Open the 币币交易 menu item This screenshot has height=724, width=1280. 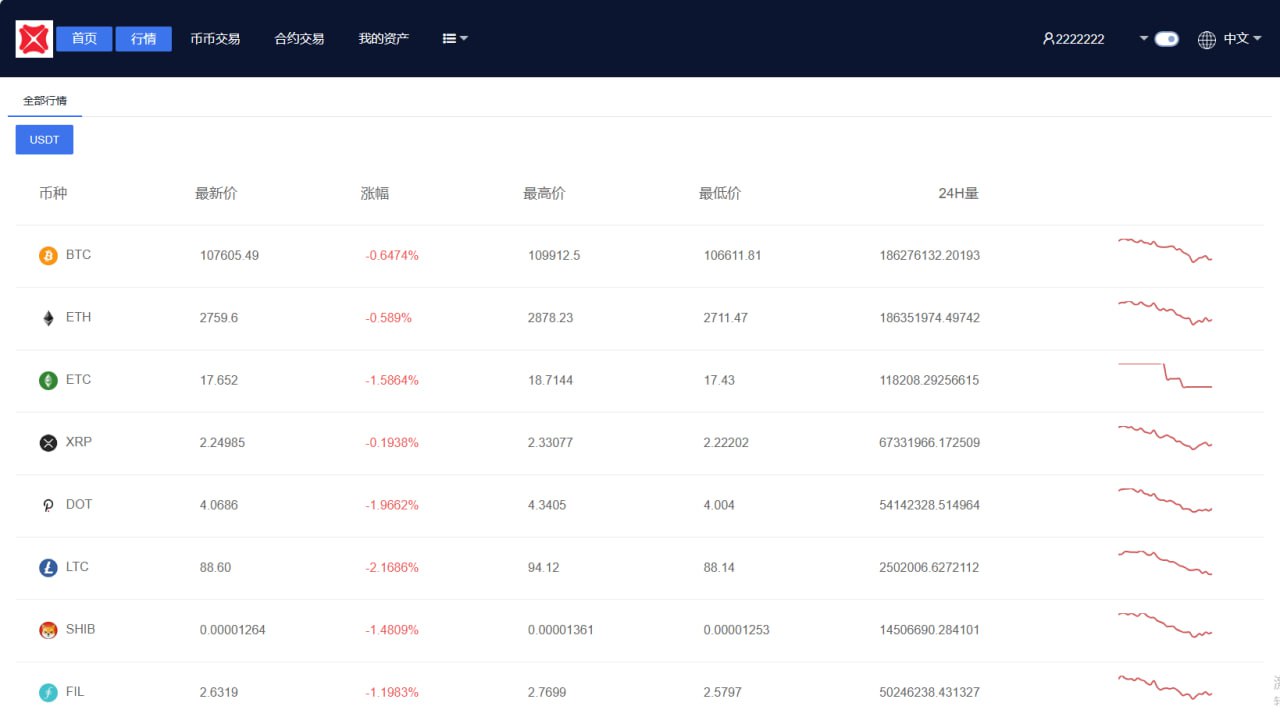(x=215, y=39)
